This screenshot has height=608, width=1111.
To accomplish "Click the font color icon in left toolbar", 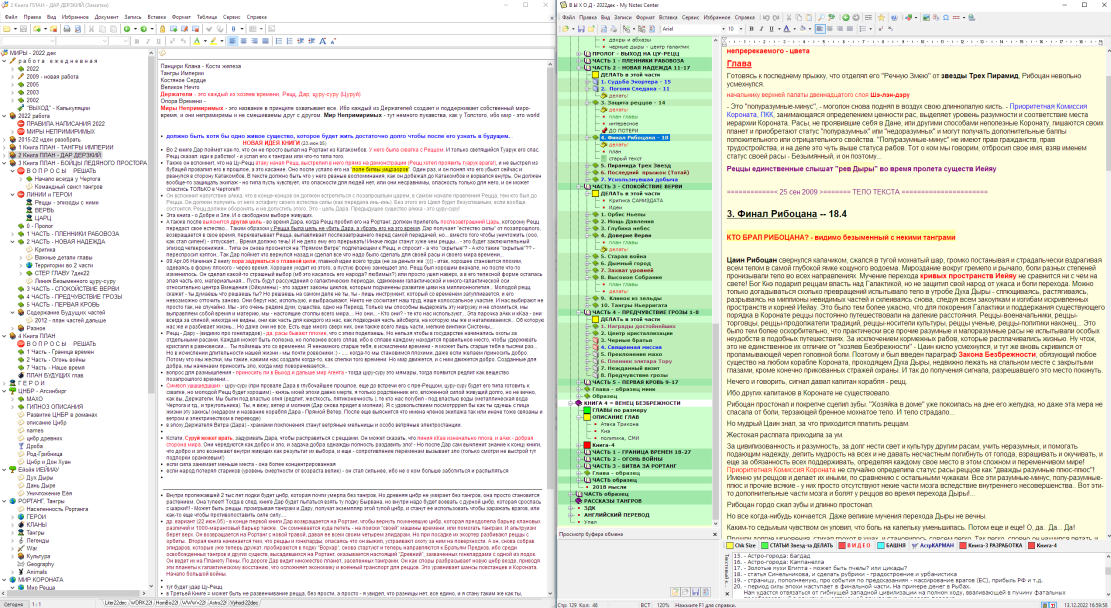I will [197, 41].
